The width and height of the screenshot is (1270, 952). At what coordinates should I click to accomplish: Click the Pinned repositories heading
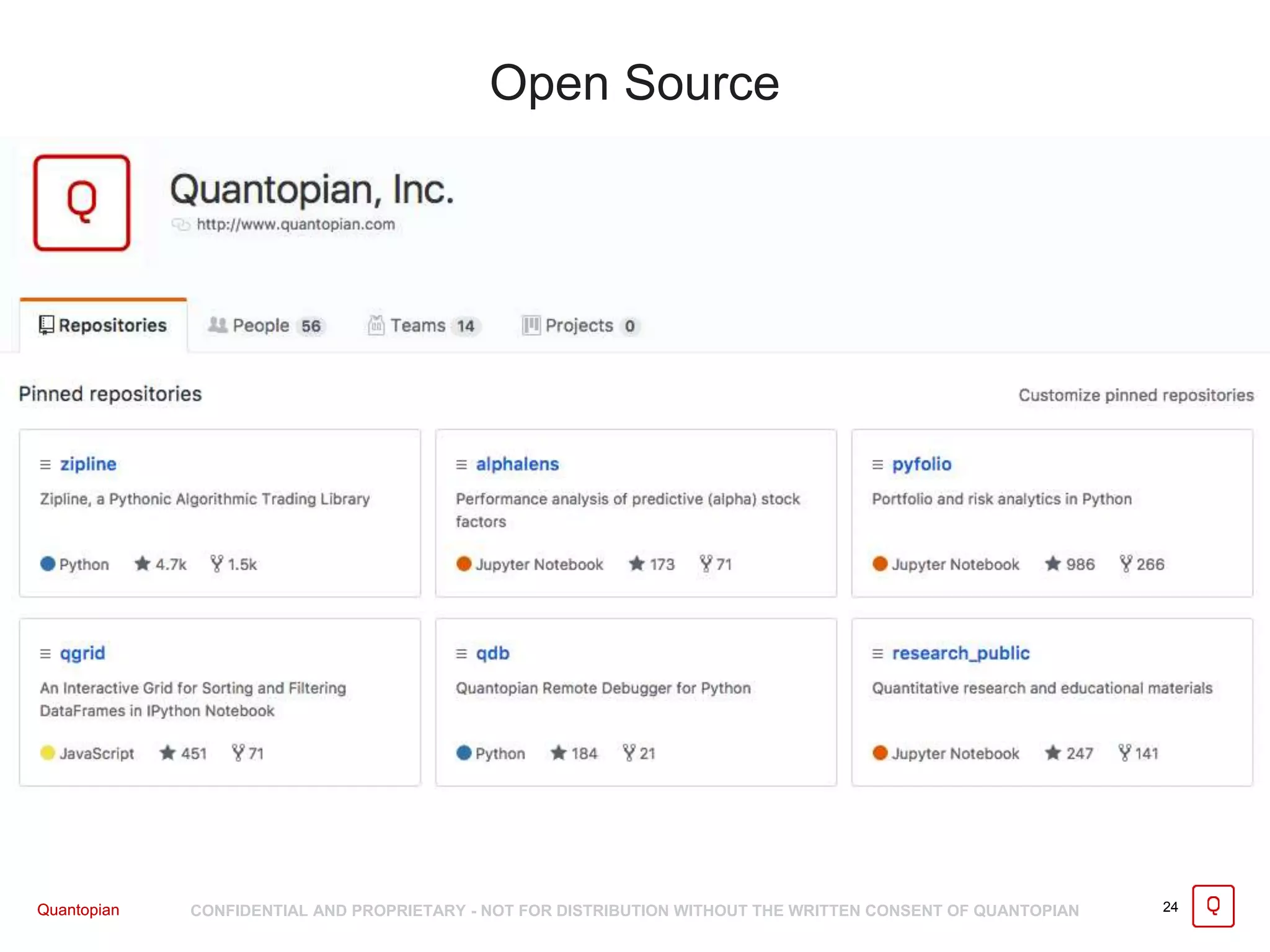pyautogui.click(x=110, y=394)
